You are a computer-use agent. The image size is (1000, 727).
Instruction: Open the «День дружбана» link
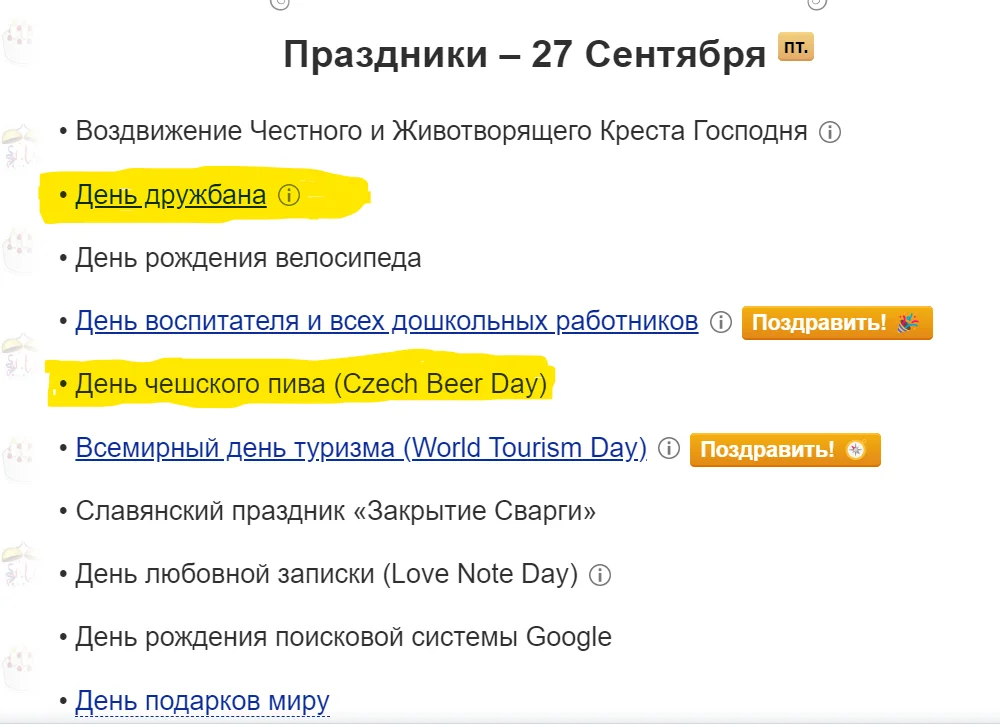click(x=171, y=196)
